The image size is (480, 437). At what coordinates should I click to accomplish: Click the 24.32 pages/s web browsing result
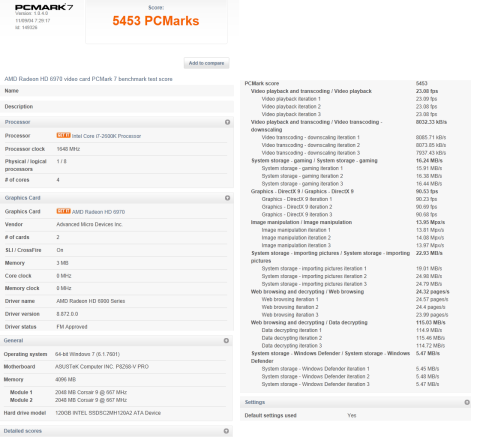point(432,292)
